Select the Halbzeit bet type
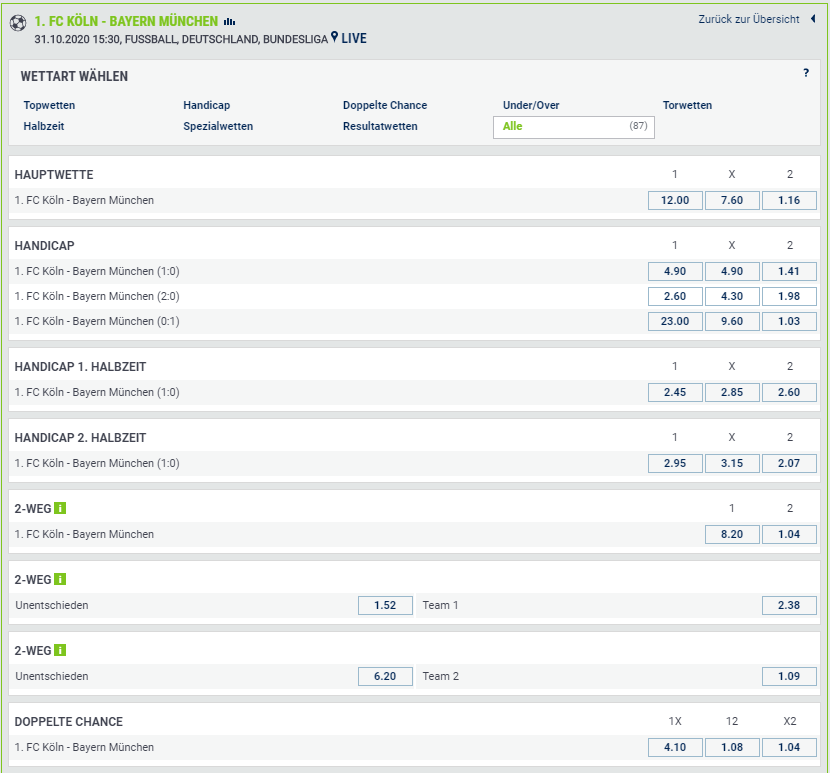Viewport: 830px width, 773px height. pyautogui.click(x=44, y=126)
